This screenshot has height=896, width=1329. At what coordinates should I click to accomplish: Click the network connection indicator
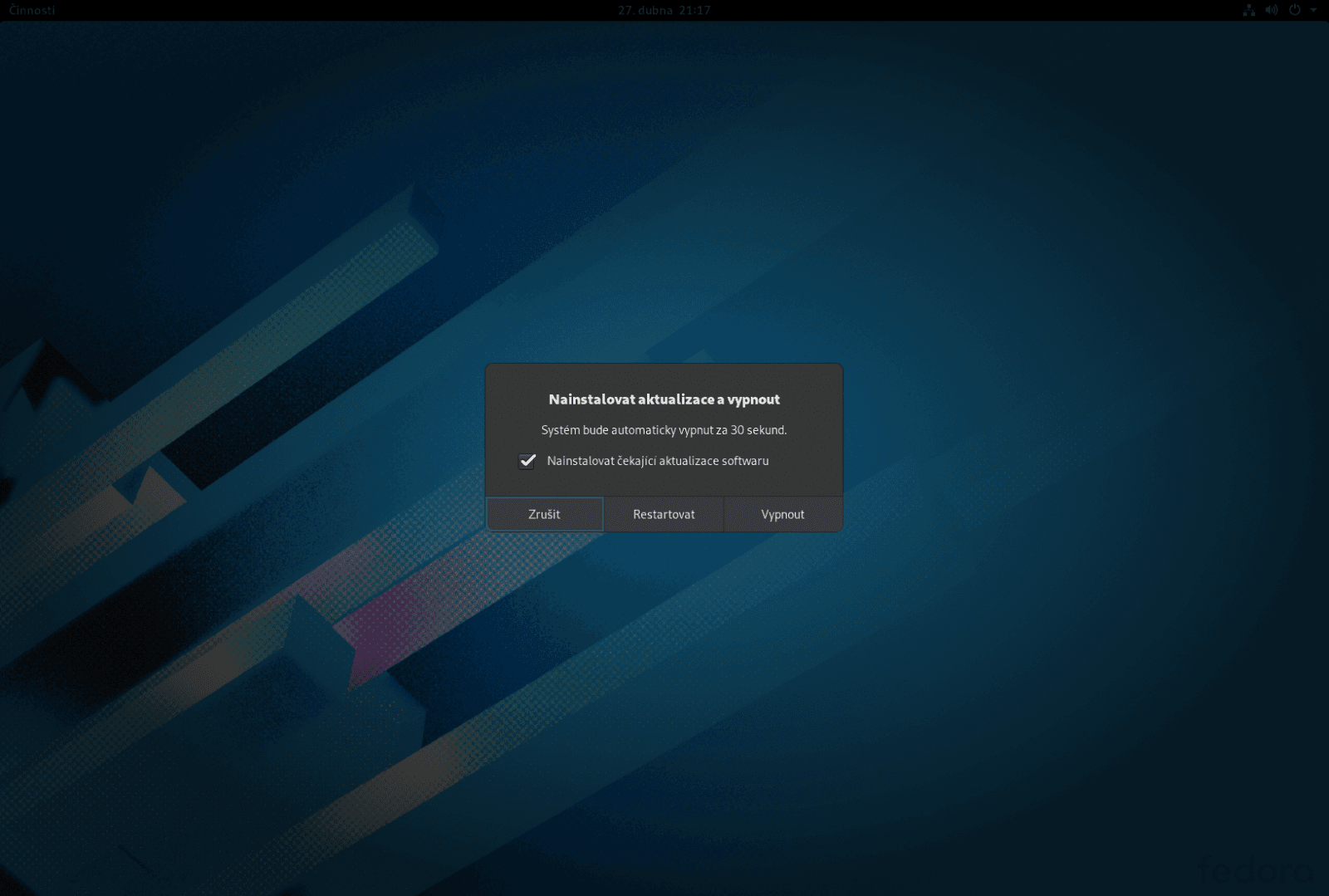click(1248, 10)
